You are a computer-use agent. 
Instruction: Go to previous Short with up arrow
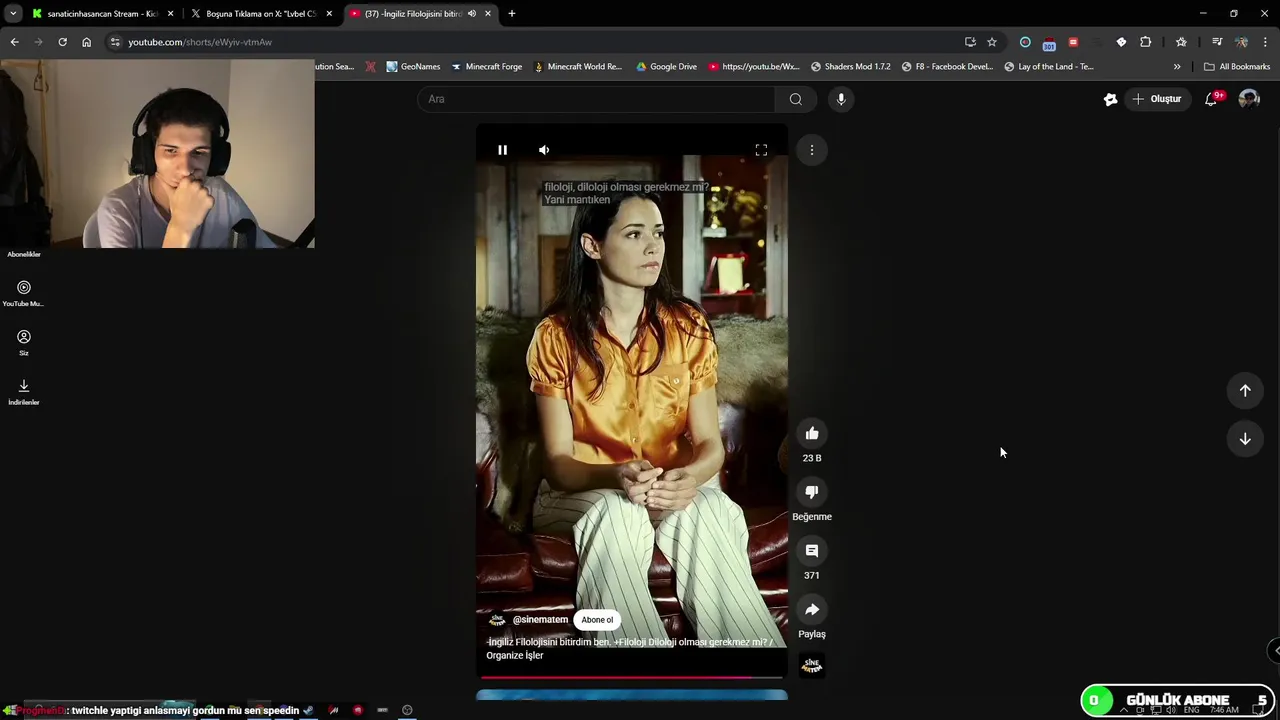point(1245,391)
